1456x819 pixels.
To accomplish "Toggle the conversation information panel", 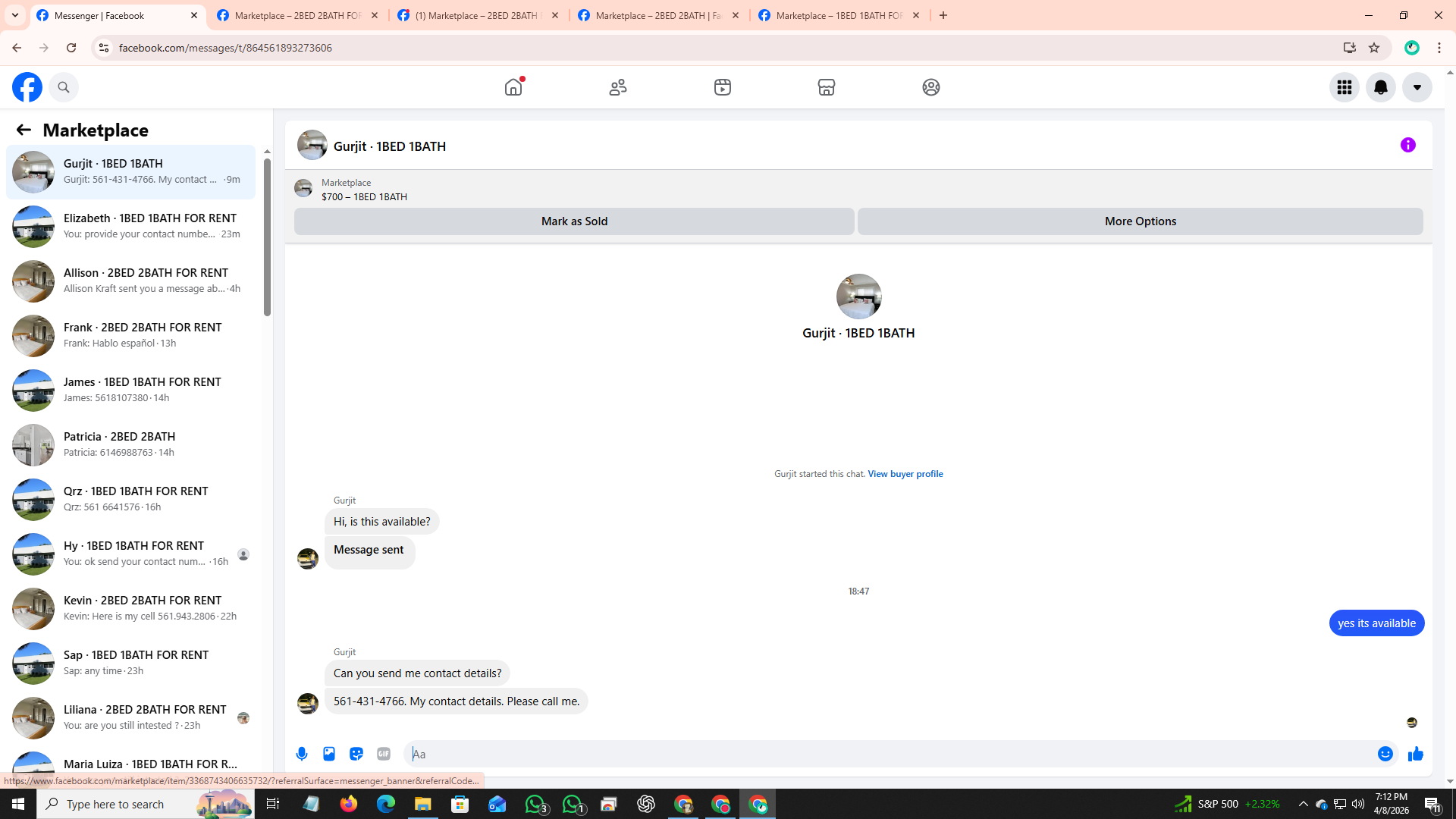I will [x=1407, y=145].
